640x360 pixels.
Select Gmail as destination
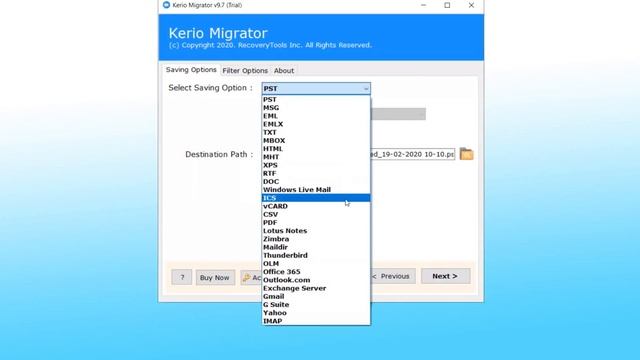316,296
